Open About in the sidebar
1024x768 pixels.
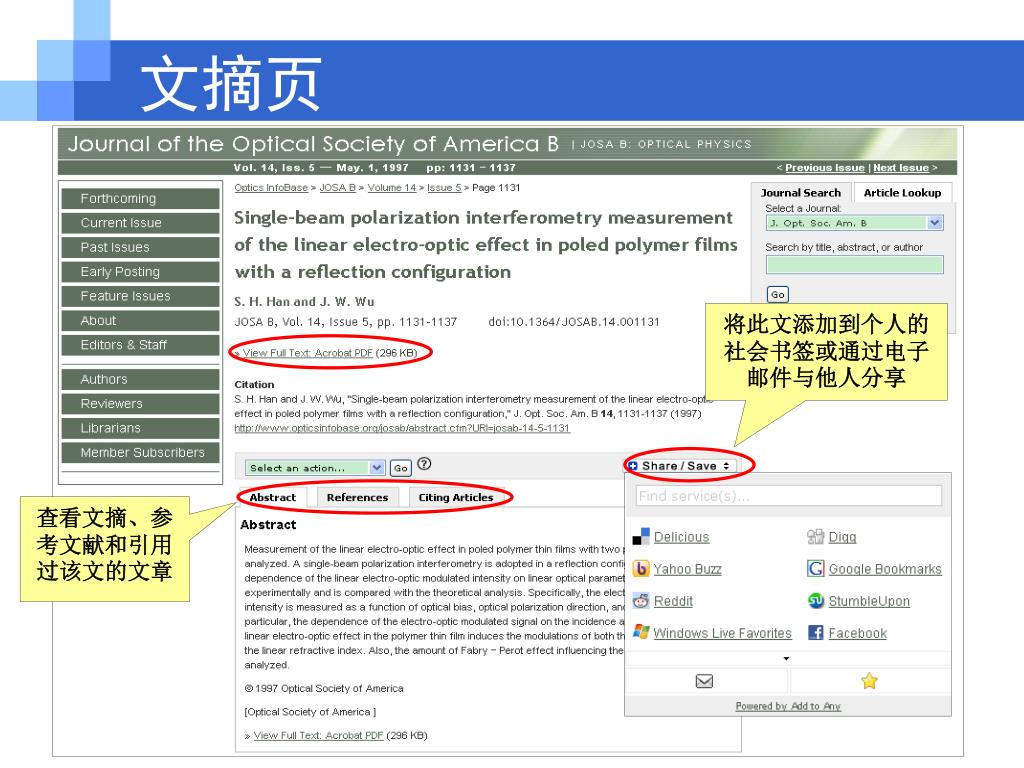click(x=140, y=321)
